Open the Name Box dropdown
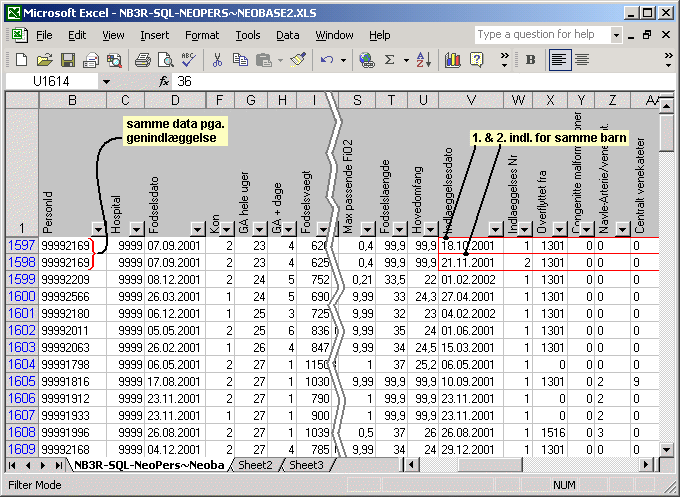Screen dimensions: 680x497 coord(106,82)
